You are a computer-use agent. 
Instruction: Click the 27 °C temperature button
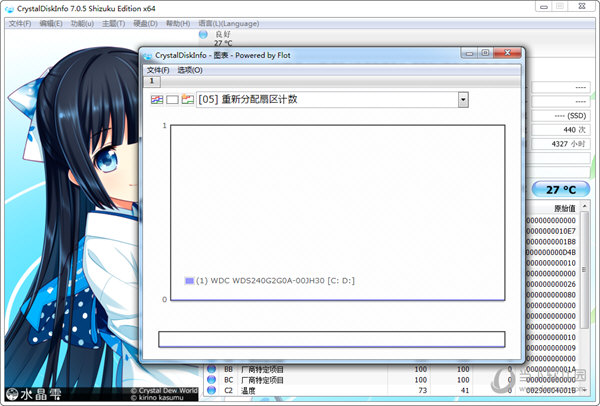[x=561, y=189]
